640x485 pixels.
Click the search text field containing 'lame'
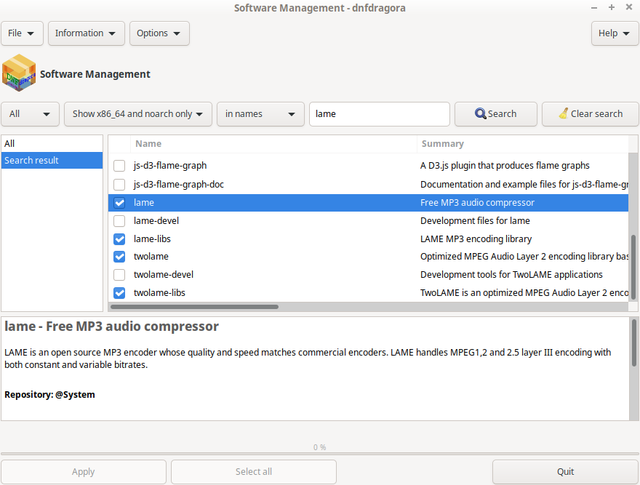pyautogui.click(x=379, y=114)
